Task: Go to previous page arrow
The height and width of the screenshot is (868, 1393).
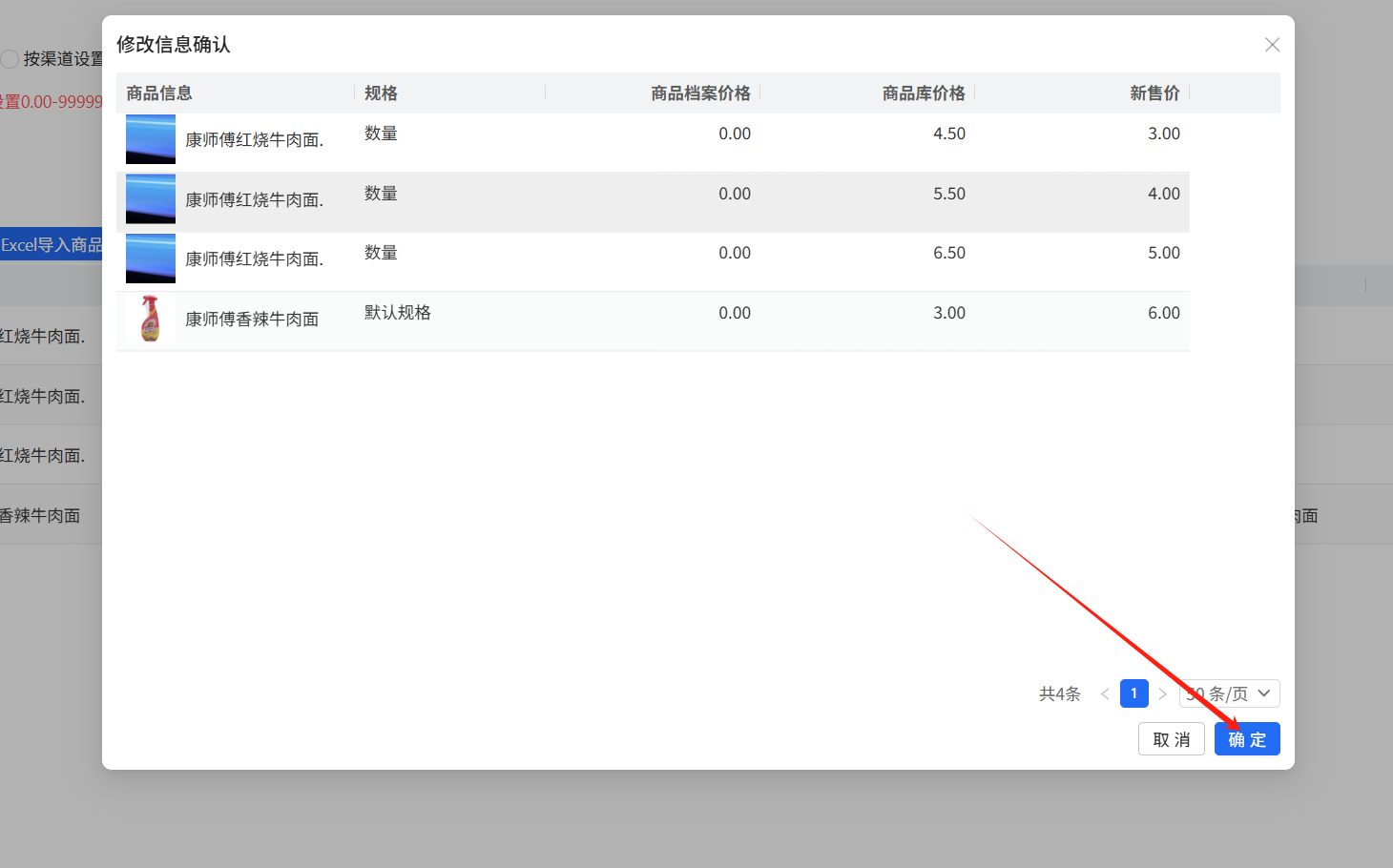Action: tap(1105, 693)
